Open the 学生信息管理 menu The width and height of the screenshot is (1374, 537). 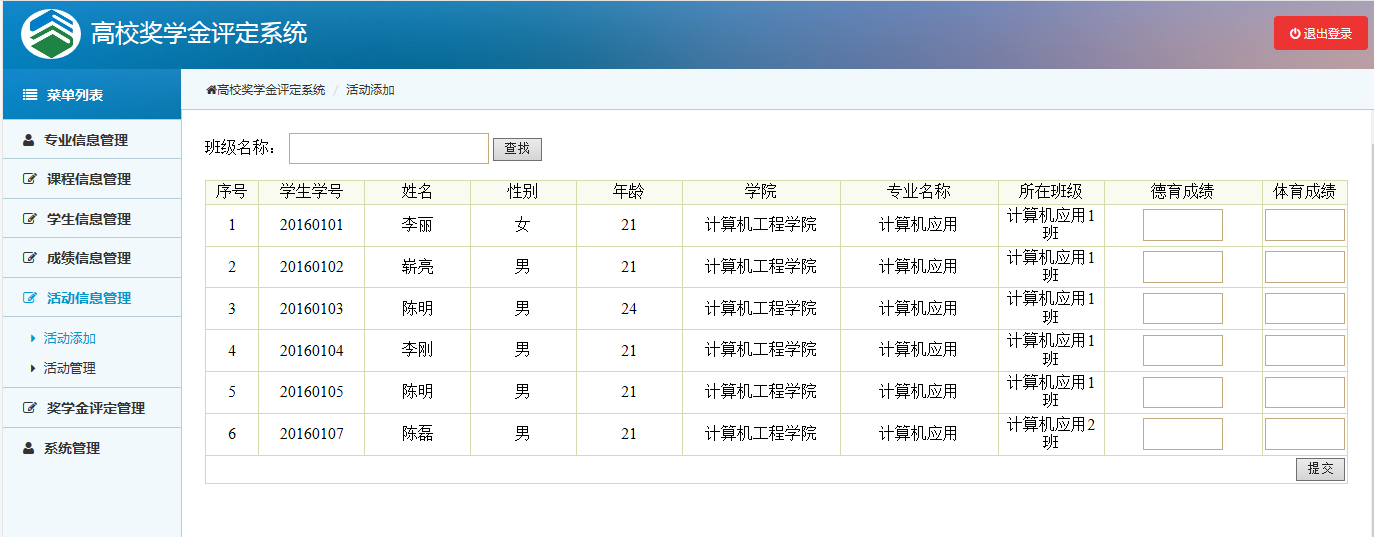91,219
